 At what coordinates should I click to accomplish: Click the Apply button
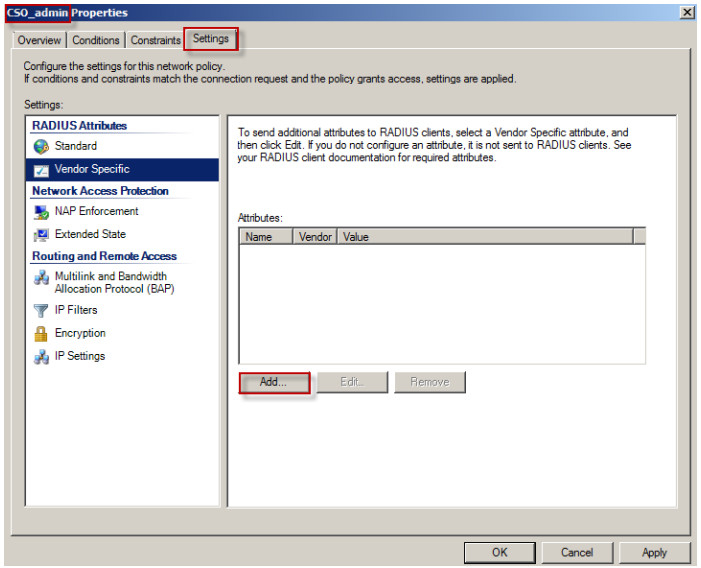coord(655,553)
